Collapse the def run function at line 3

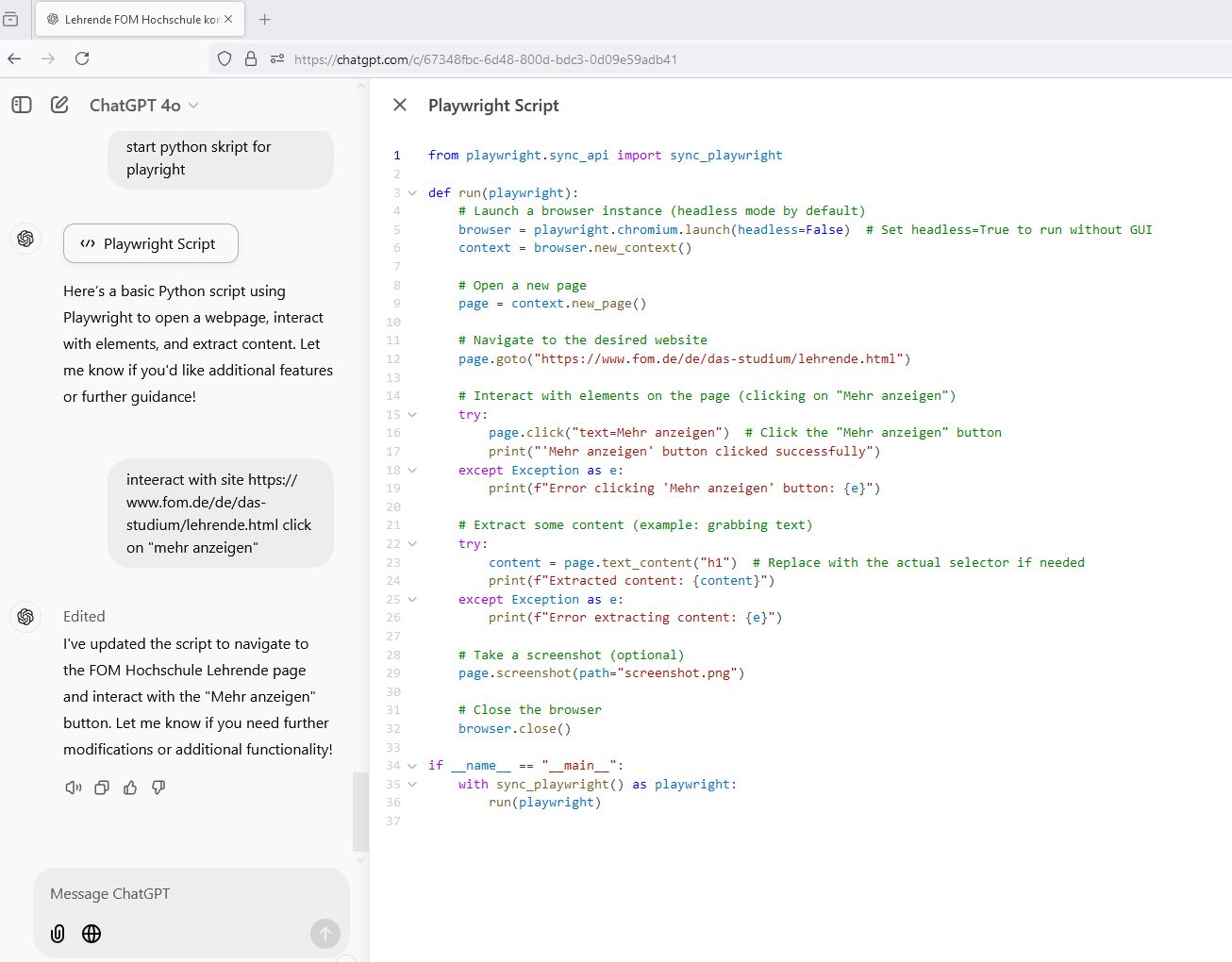click(x=412, y=192)
